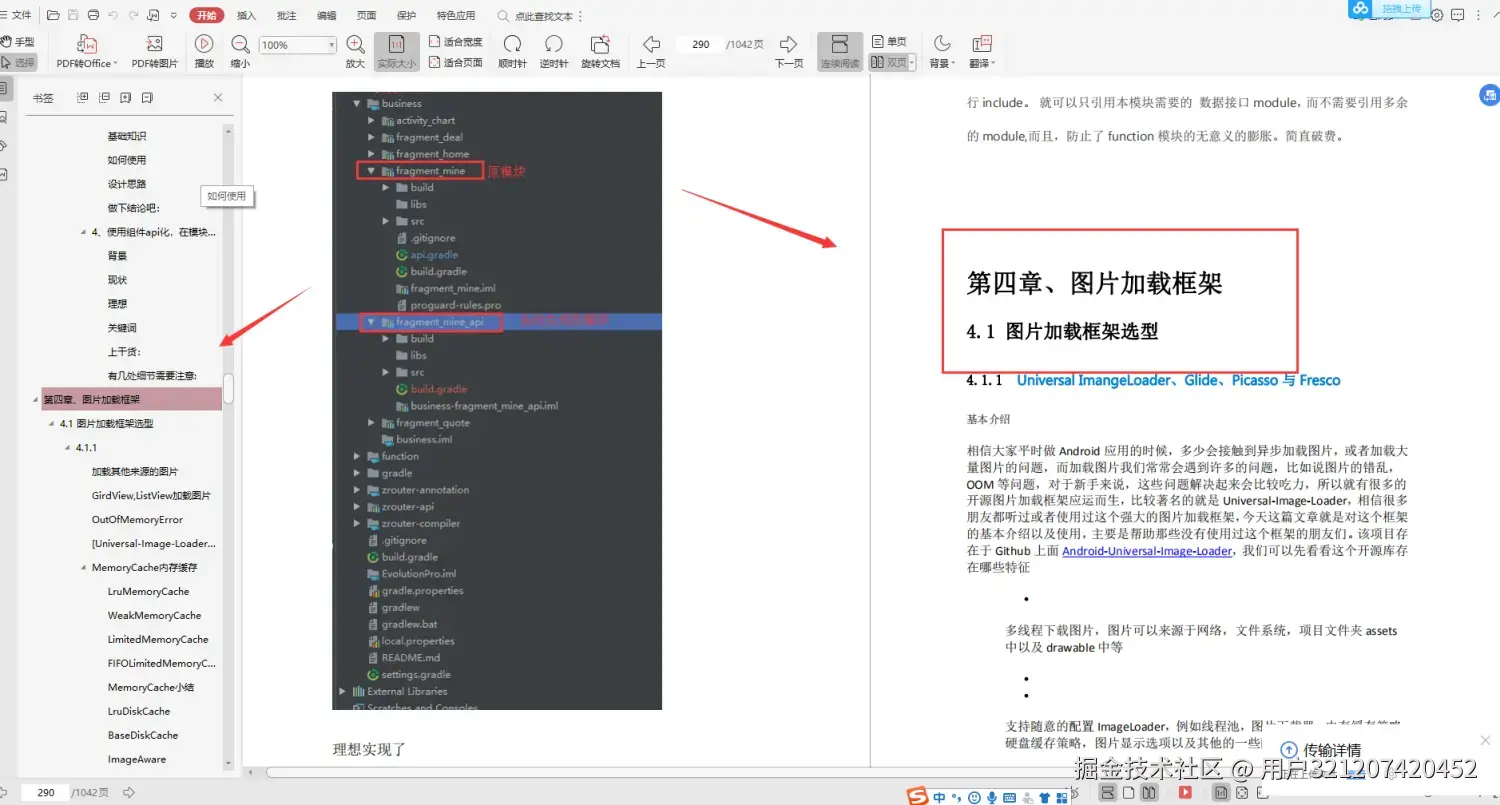Select 适合宽度 fit width button

point(455,42)
